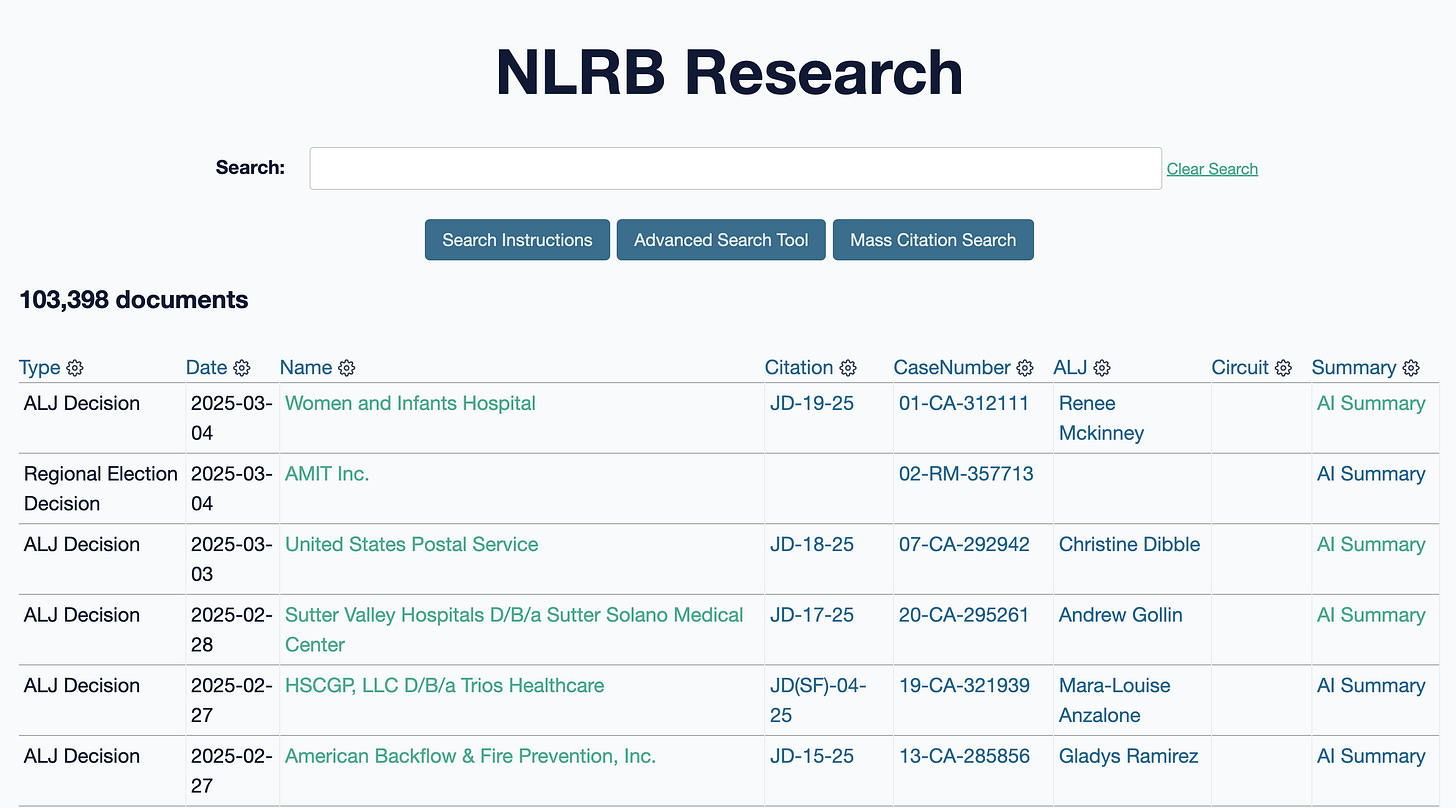This screenshot has height=808, width=1456.
Task: Click citation JD-18-25
Action: [x=812, y=545]
